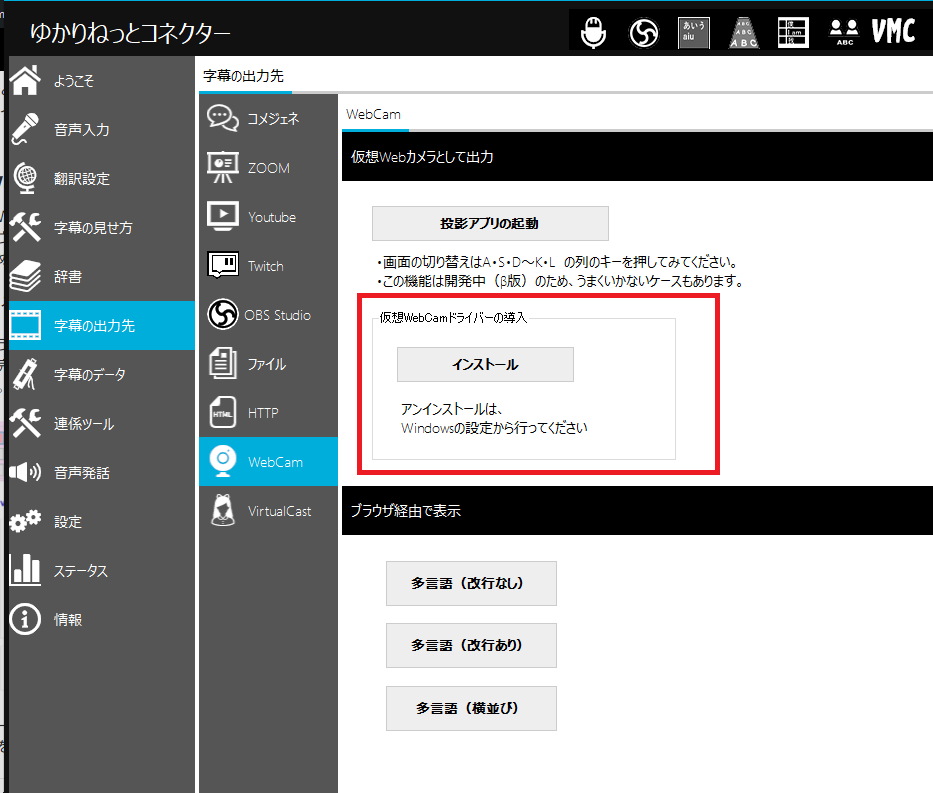Open the 連係ツール section
The image size is (933, 793).
[x=102, y=424]
